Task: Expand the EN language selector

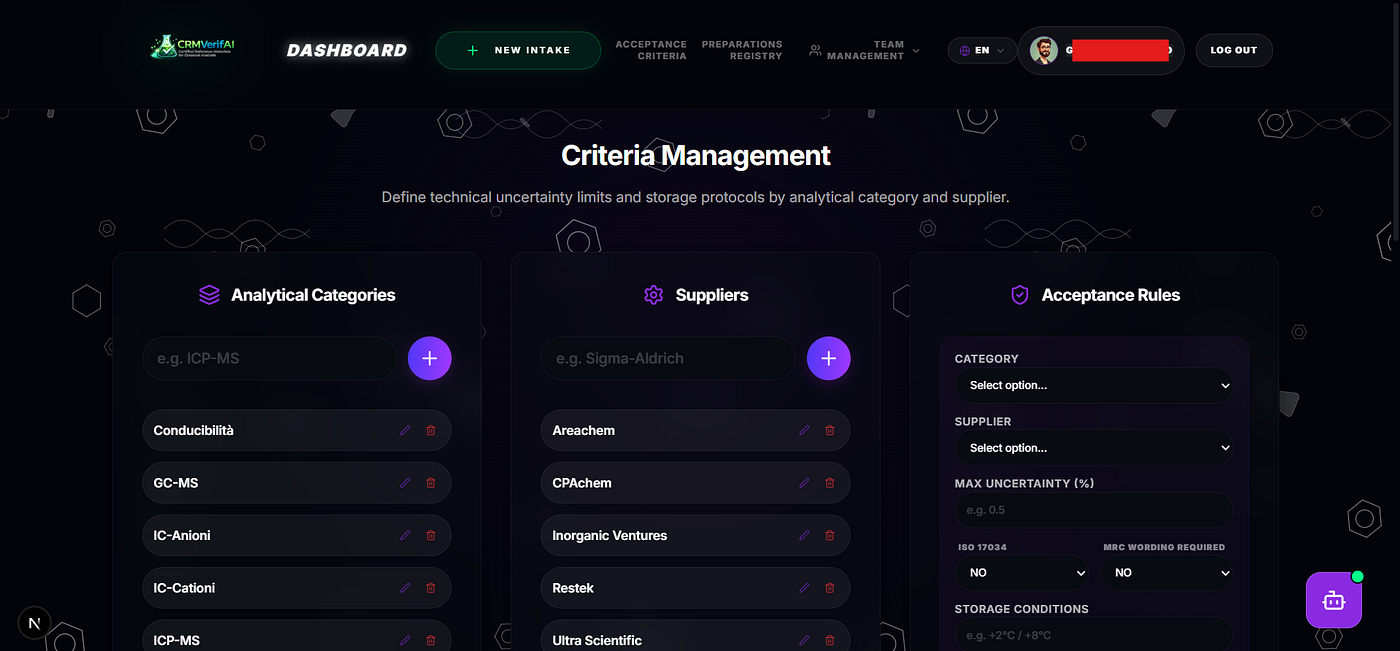Action: click(982, 50)
